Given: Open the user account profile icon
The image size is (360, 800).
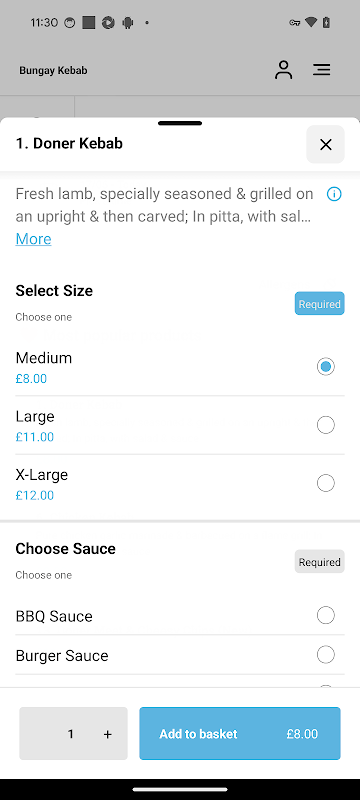Looking at the screenshot, I should coord(284,70).
